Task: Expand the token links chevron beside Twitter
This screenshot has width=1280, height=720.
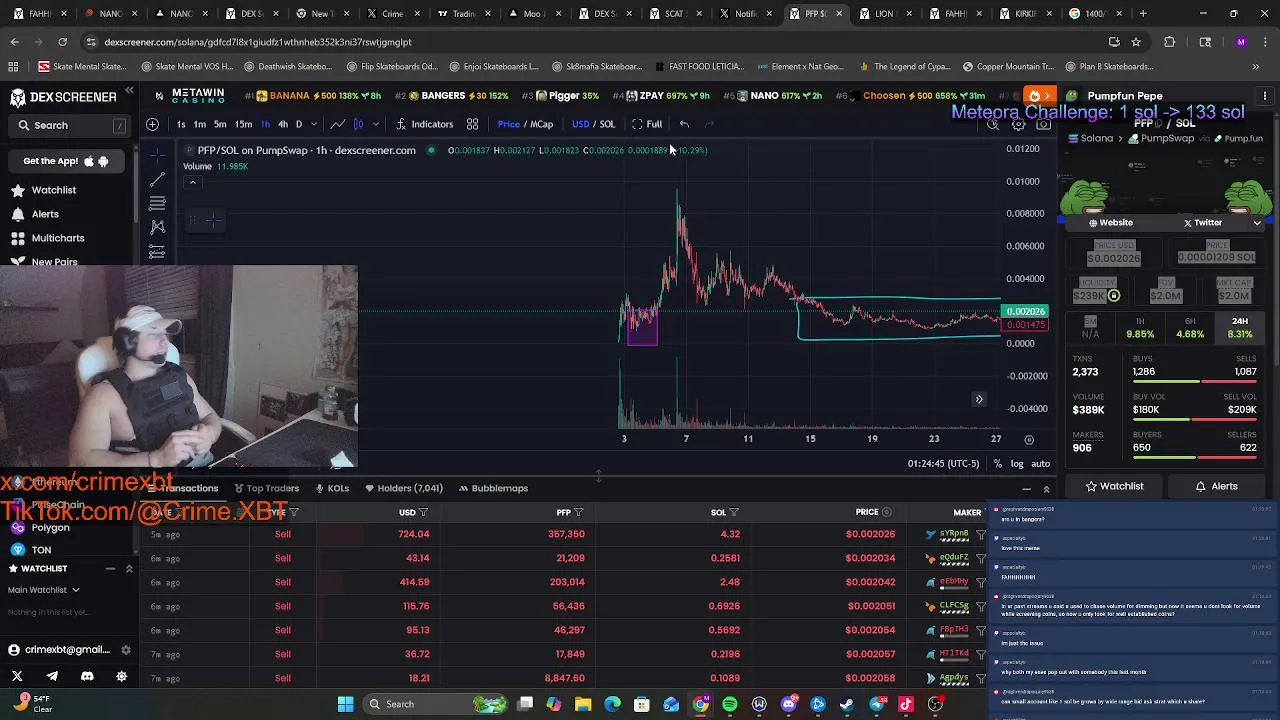Action: click(x=1257, y=223)
